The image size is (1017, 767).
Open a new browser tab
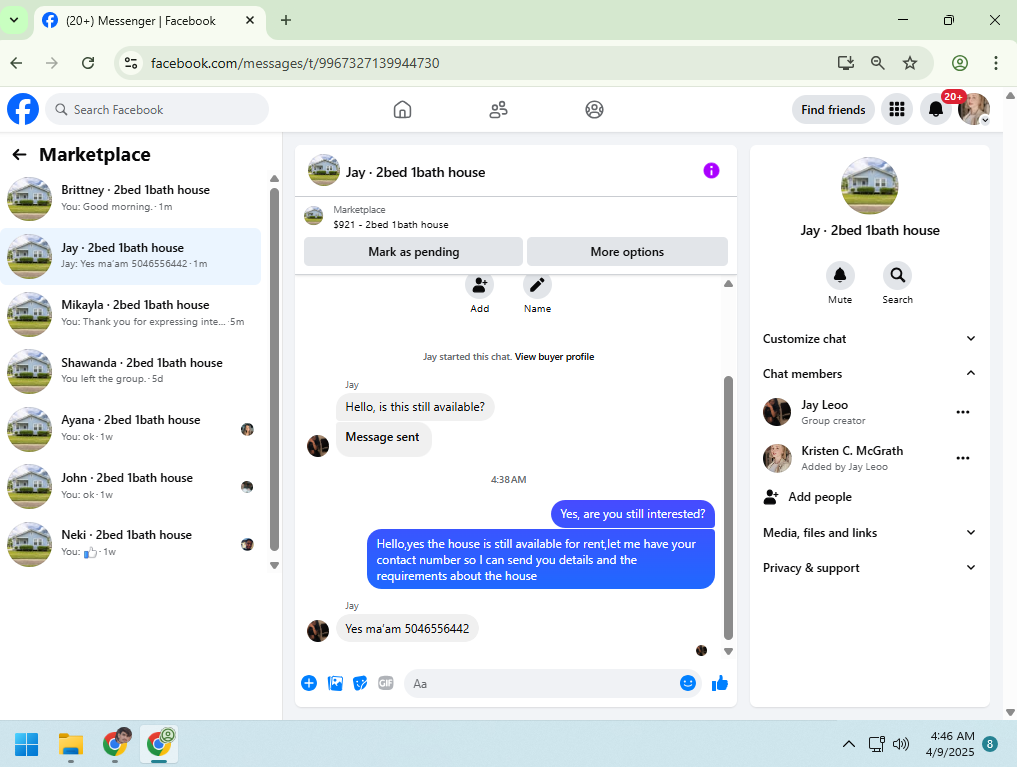pyautogui.click(x=286, y=20)
